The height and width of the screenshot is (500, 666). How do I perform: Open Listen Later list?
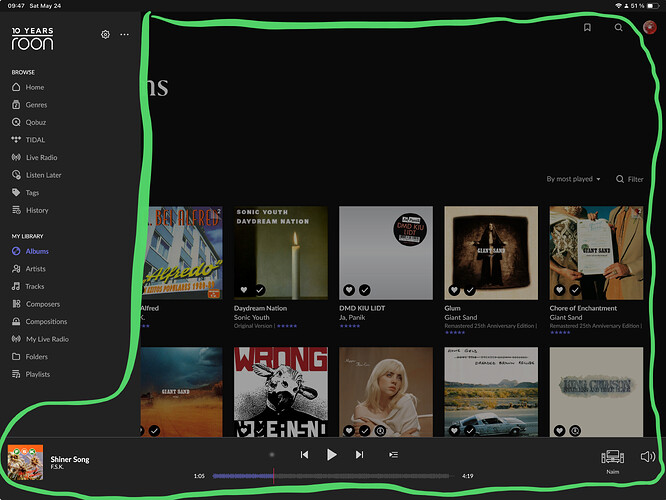[x=37, y=175]
